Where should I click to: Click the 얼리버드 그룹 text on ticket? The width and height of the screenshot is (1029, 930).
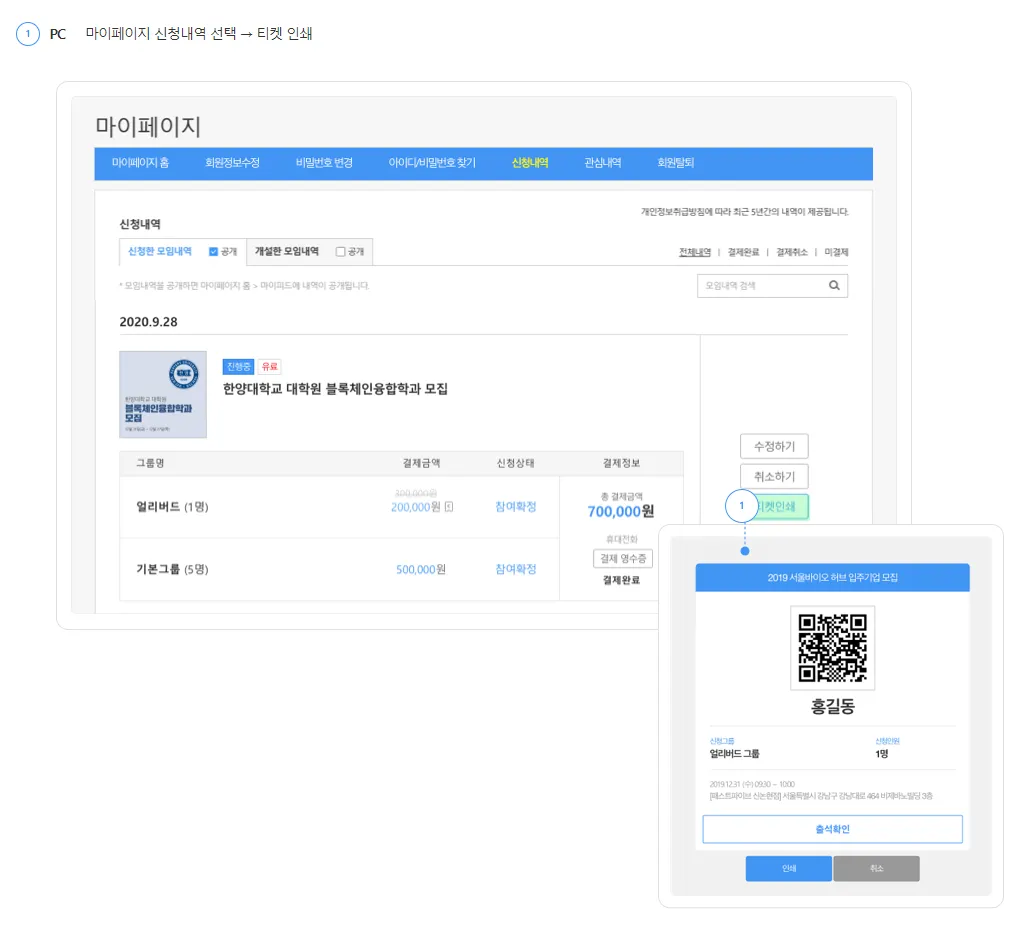734,753
